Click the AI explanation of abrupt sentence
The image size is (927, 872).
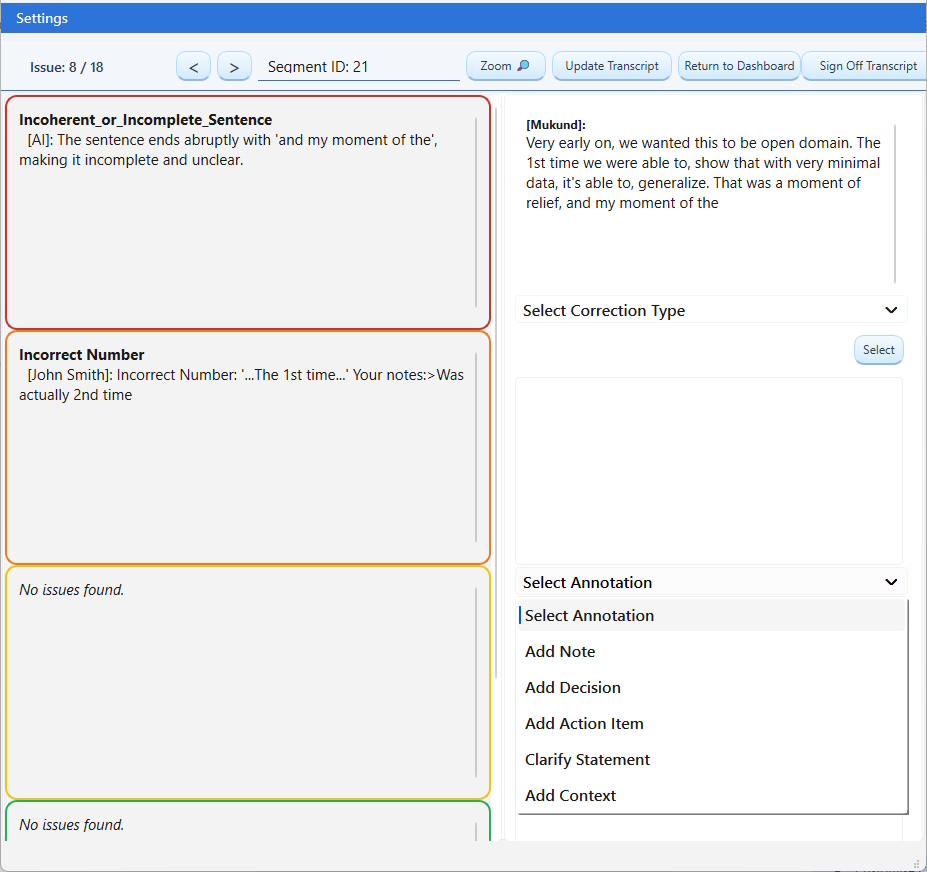pos(228,150)
